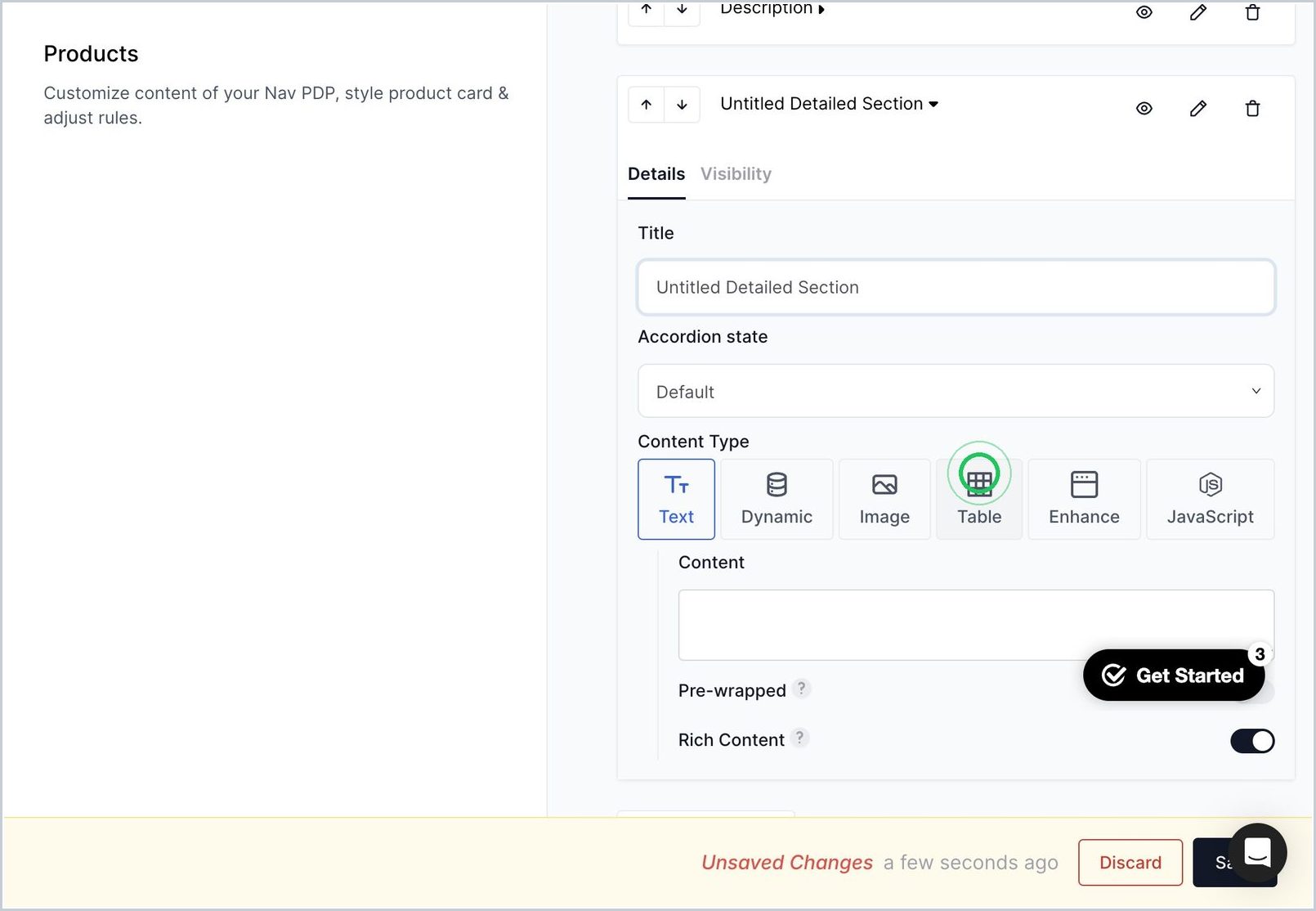Expand the Description section header
Screen dimensions: 1316x911
click(x=772, y=9)
